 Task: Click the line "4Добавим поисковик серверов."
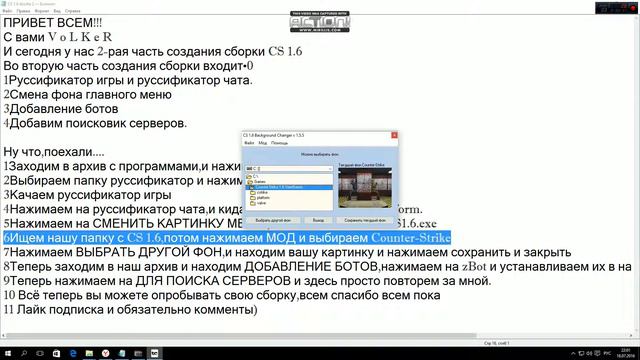pyautogui.click(x=95, y=123)
